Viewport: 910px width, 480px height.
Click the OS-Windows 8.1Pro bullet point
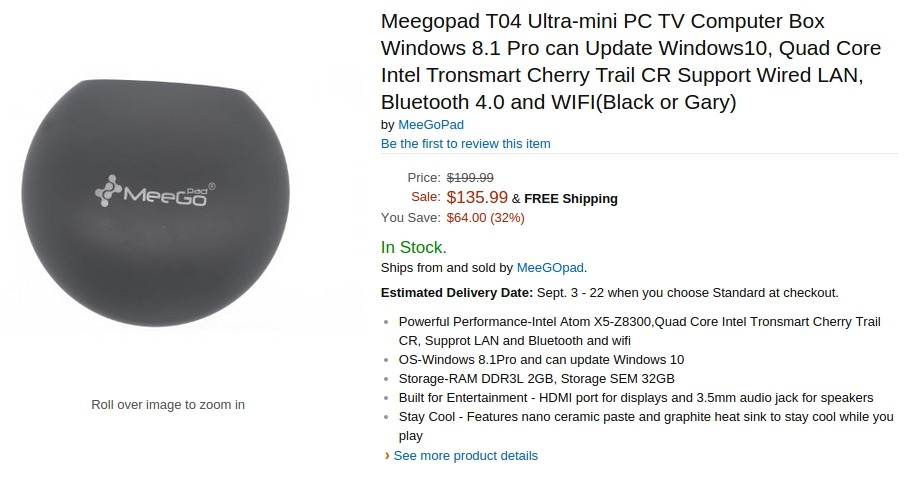(541, 360)
